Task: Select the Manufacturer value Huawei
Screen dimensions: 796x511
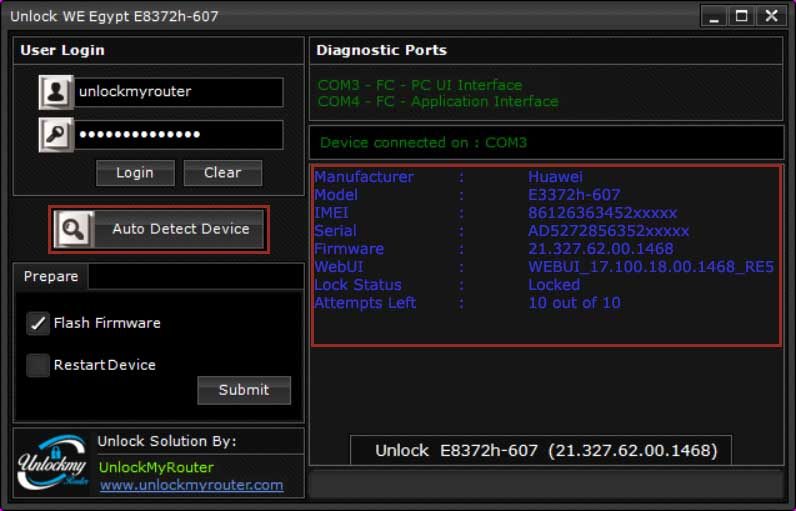Action: click(x=555, y=177)
